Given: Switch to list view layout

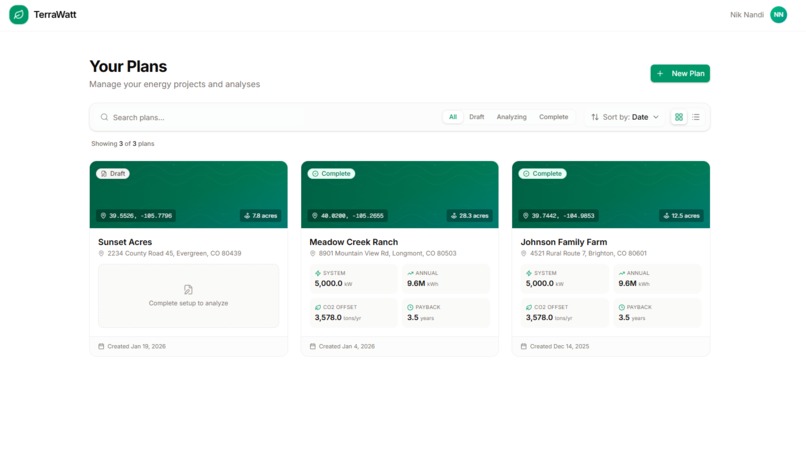Looking at the screenshot, I should [695, 117].
